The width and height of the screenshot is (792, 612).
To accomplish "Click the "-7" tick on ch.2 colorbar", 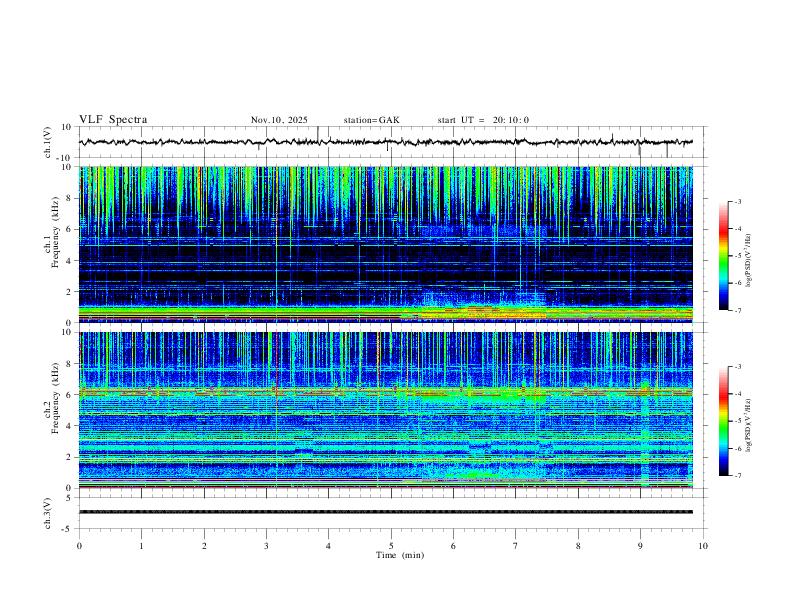I will click(737, 475).
